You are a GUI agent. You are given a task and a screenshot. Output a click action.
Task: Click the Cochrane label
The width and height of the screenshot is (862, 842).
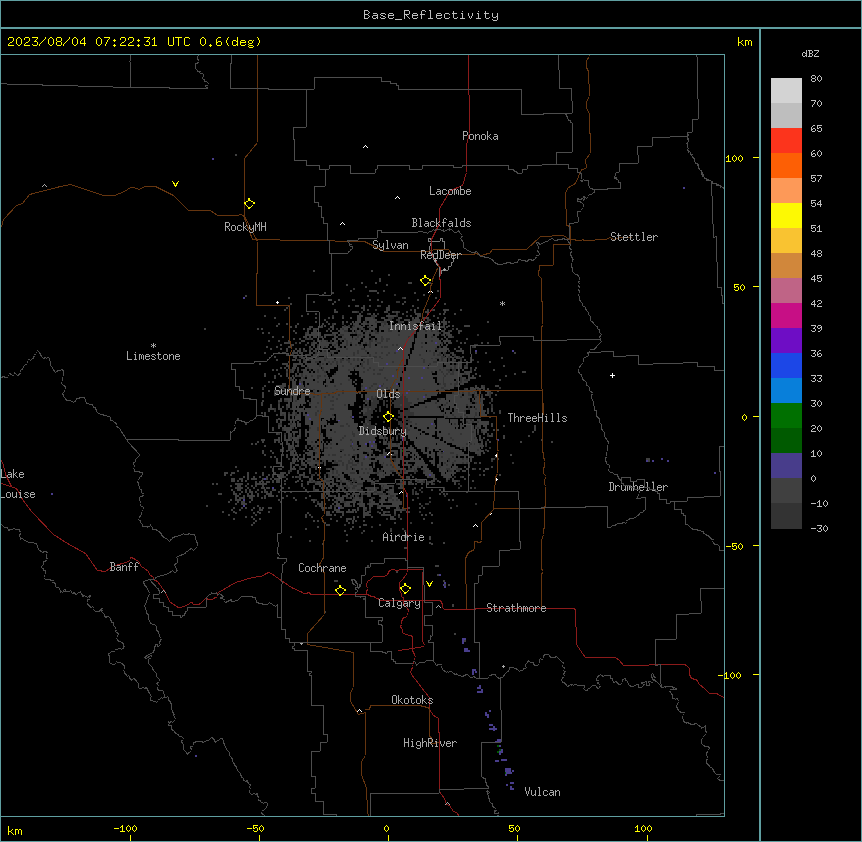[322, 568]
